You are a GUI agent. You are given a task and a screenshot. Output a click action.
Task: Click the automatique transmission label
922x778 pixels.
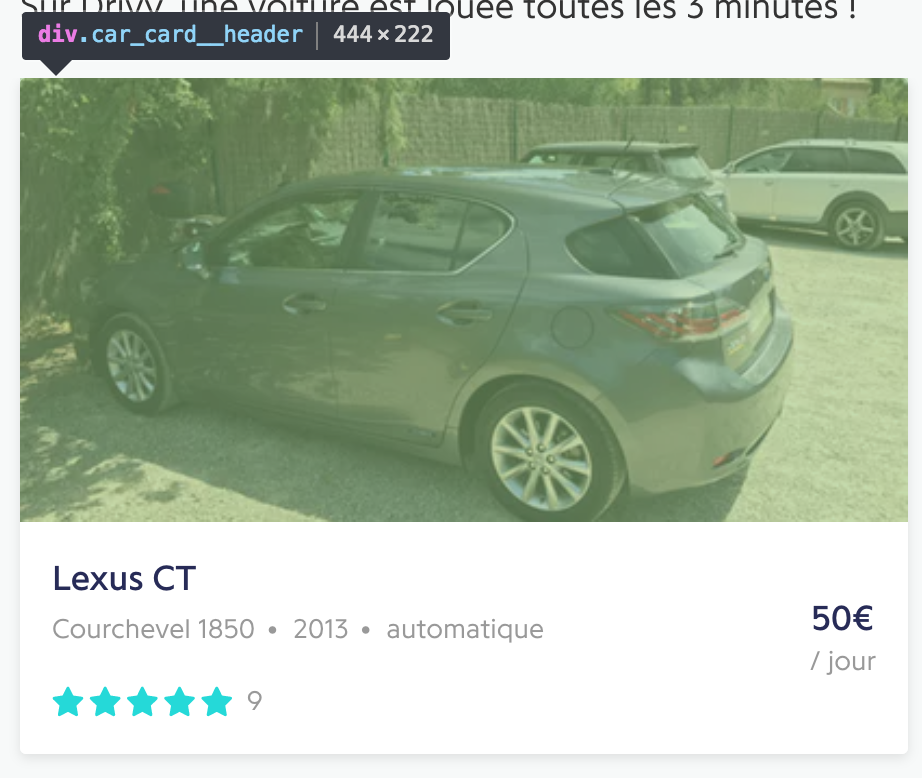(x=465, y=630)
